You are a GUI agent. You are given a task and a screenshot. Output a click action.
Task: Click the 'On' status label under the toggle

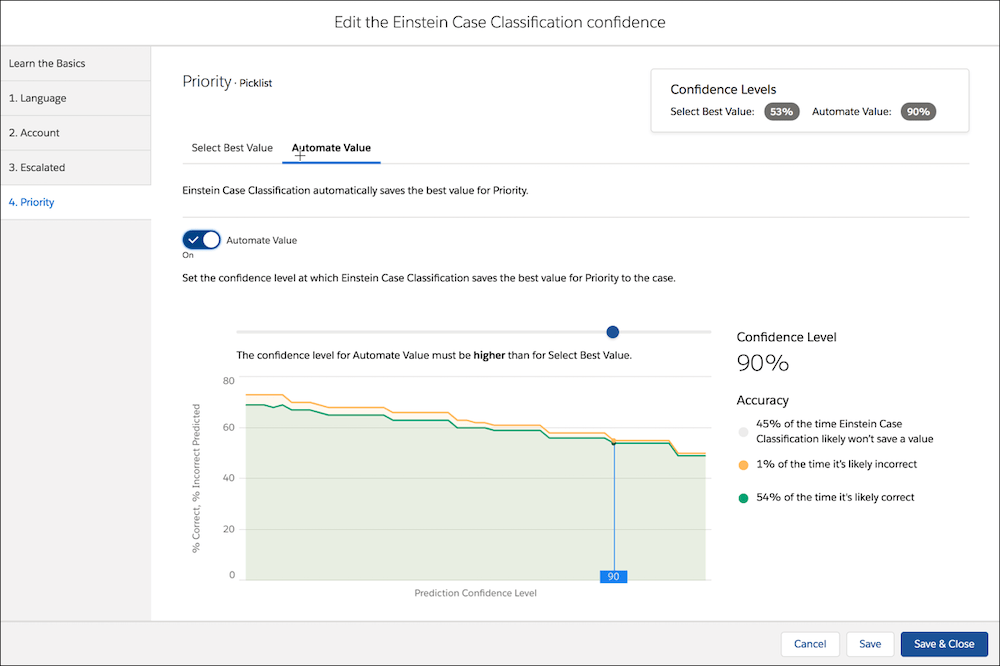tap(188, 255)
